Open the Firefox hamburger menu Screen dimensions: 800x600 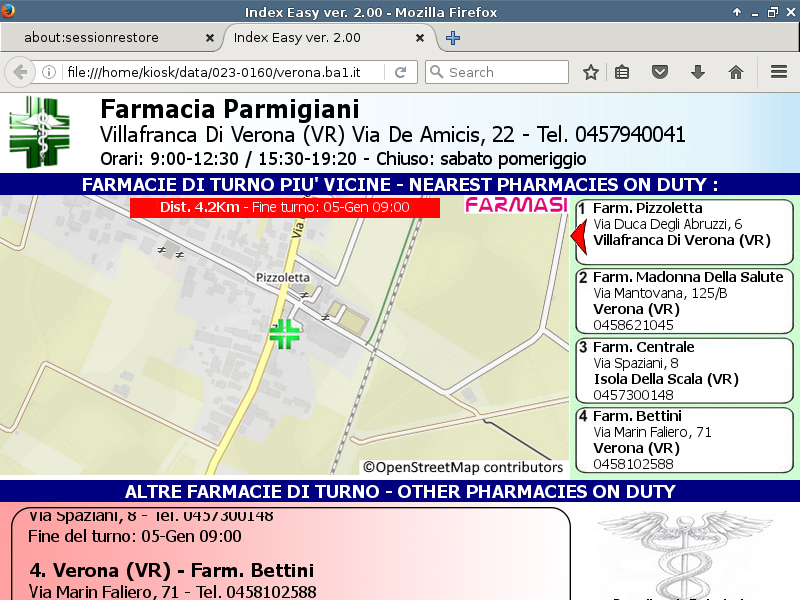[x=779, y=72]
